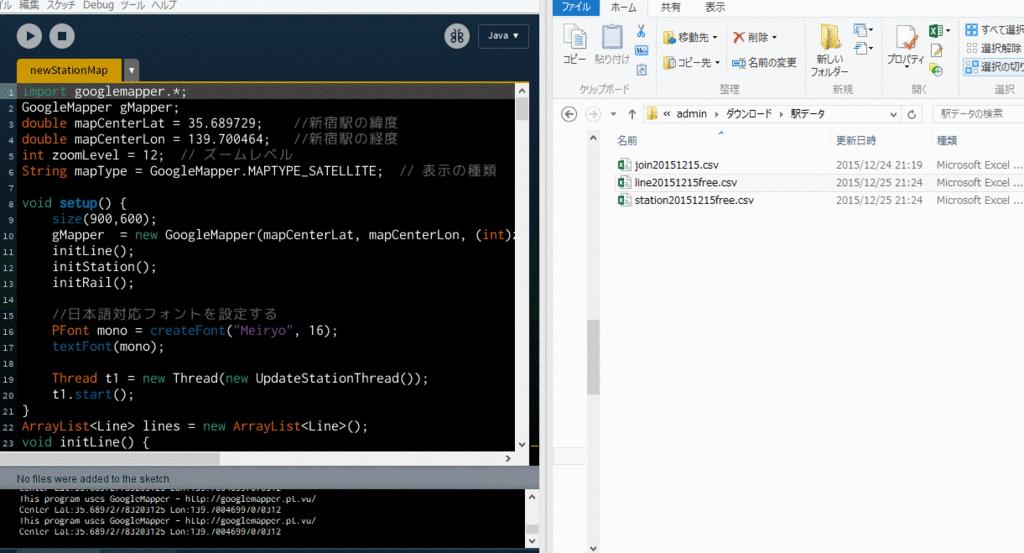This screenshot has height=553, width=1024.
Task: Click 名前の変更 rename button
Action: (x=764, y=63)
